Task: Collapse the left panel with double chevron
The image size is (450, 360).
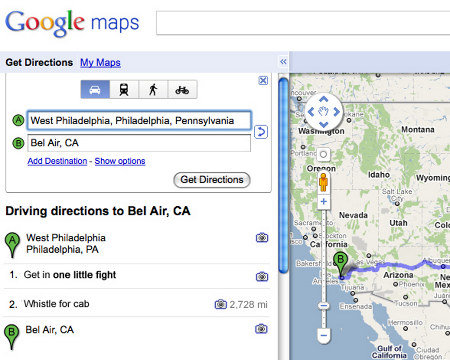Action: click(283, 62)
